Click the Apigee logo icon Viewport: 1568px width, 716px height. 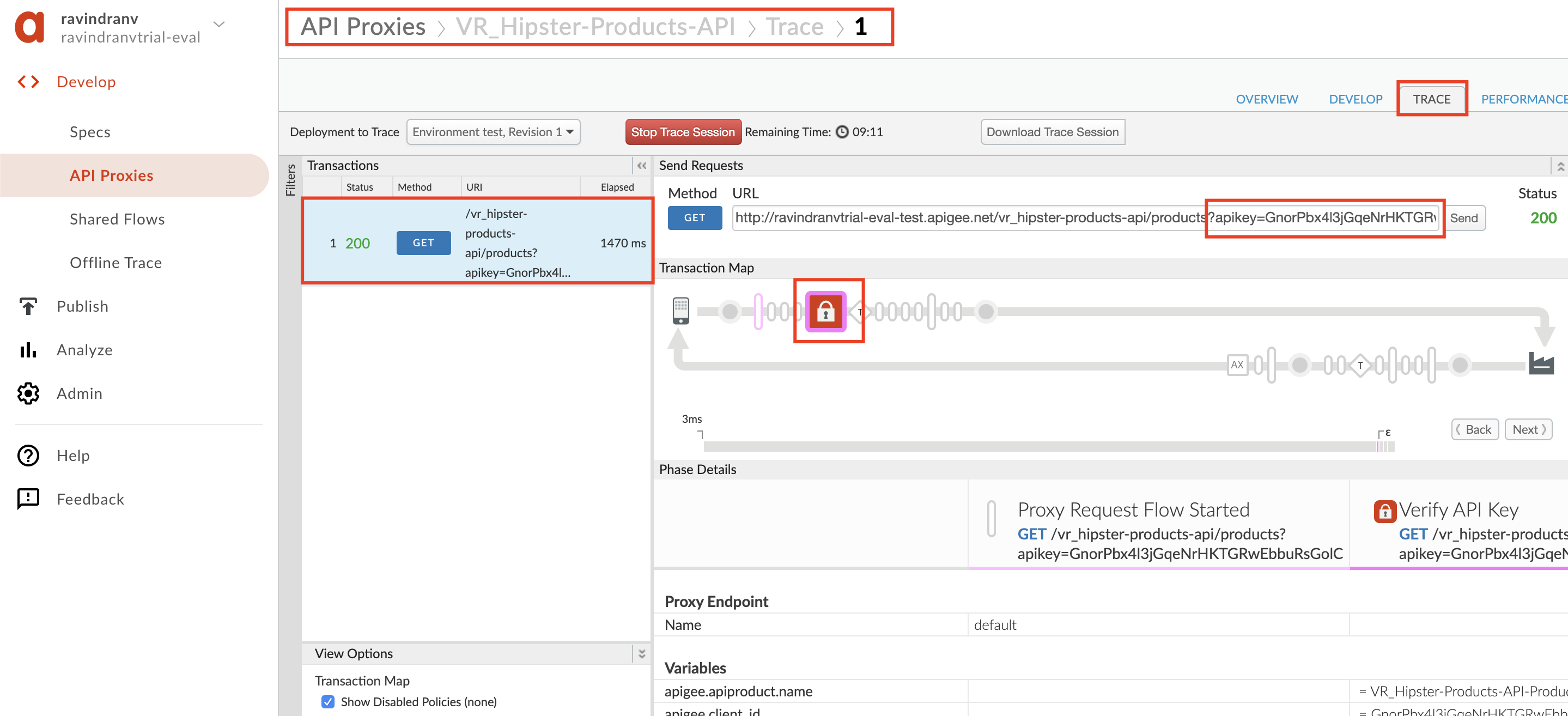29,27
